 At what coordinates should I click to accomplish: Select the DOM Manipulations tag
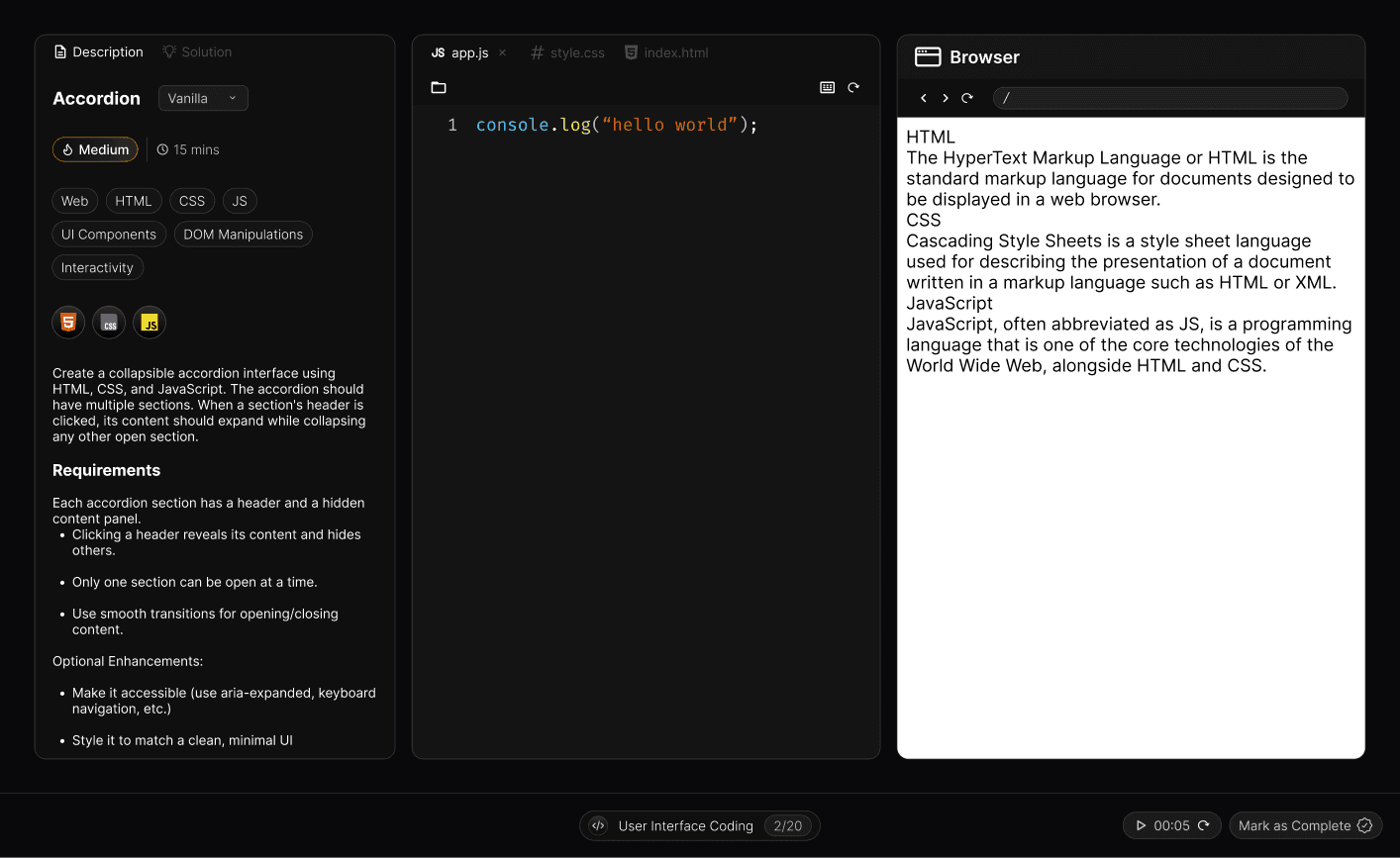(244, 235)
